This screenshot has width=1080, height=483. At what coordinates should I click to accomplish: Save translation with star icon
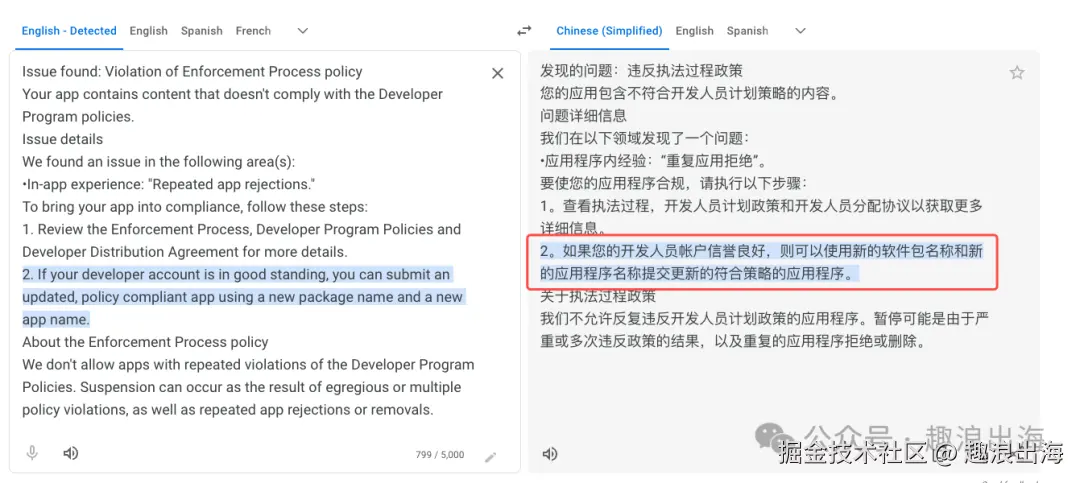(x=1017, y=72)
